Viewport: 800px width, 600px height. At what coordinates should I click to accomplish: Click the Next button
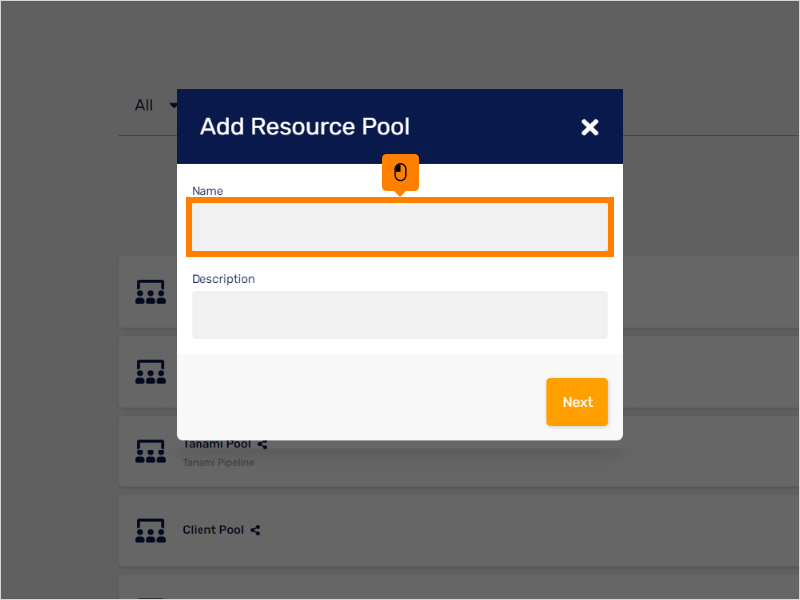click(577, 401)
